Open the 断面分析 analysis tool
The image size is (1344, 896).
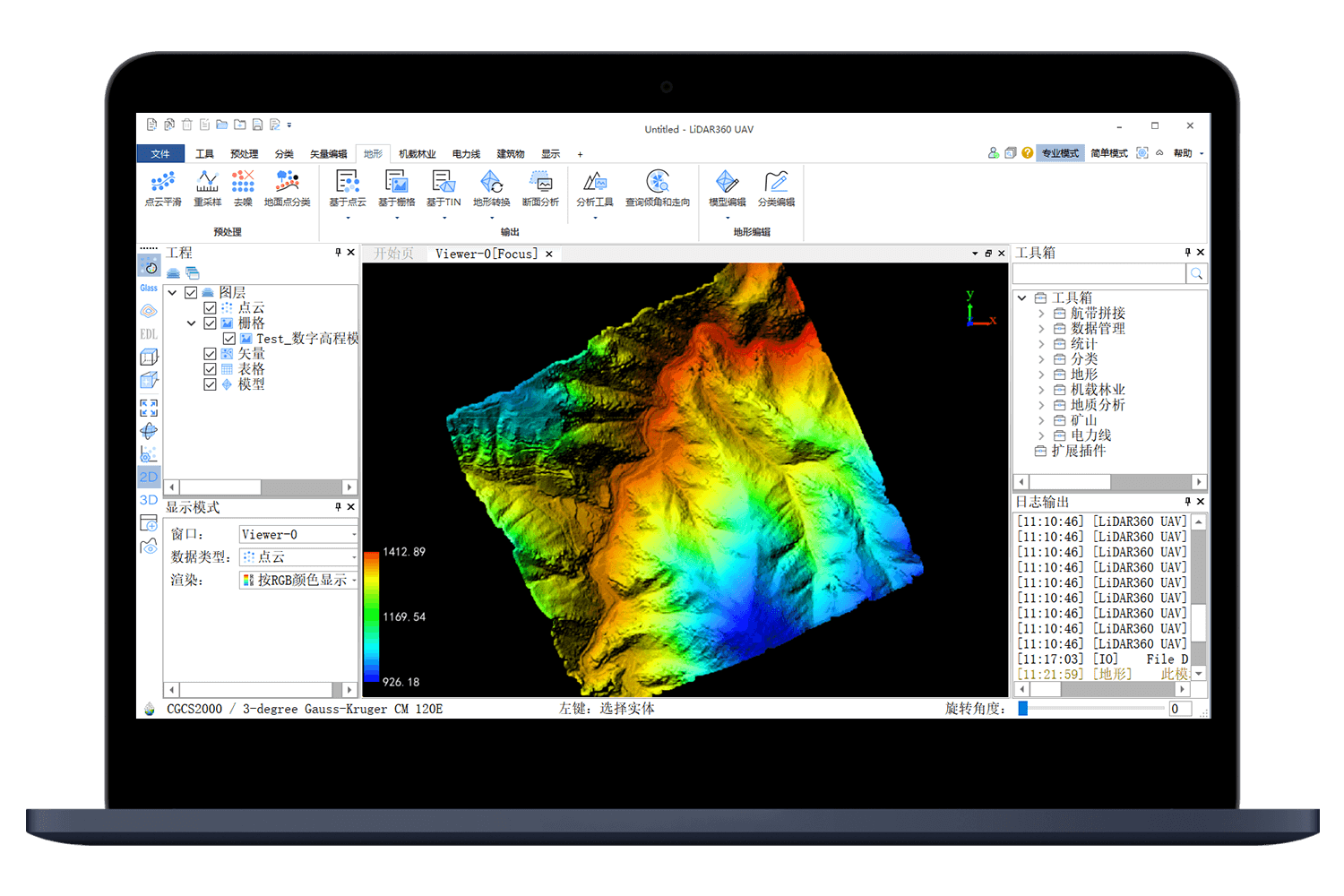point(542,189)
